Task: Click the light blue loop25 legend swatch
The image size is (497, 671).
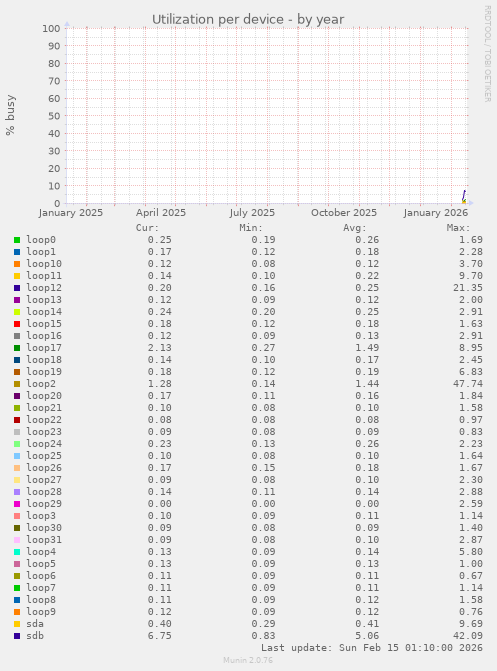Action: [x=17, y=456]
